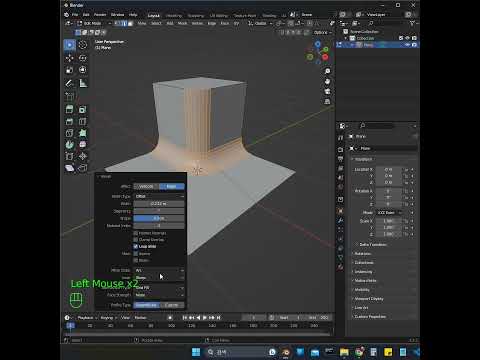Switch to Modeling workspace tab
Screen dimensions: 480x360
click(x=174, y=15)
